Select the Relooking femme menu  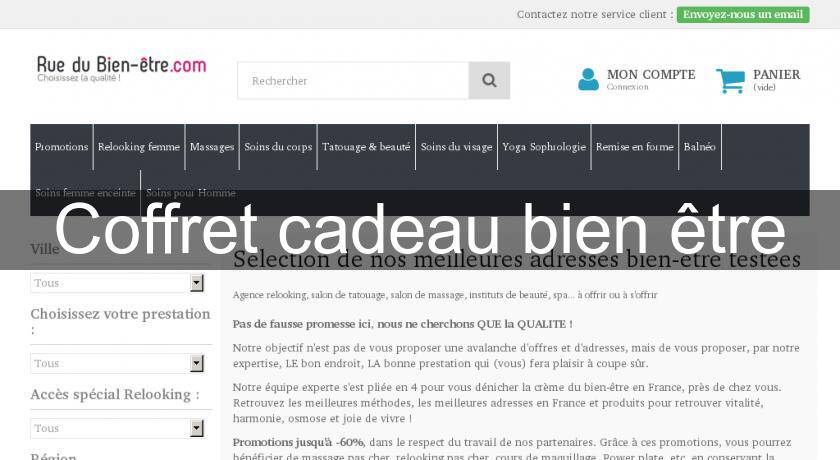(x=139, y=147)
